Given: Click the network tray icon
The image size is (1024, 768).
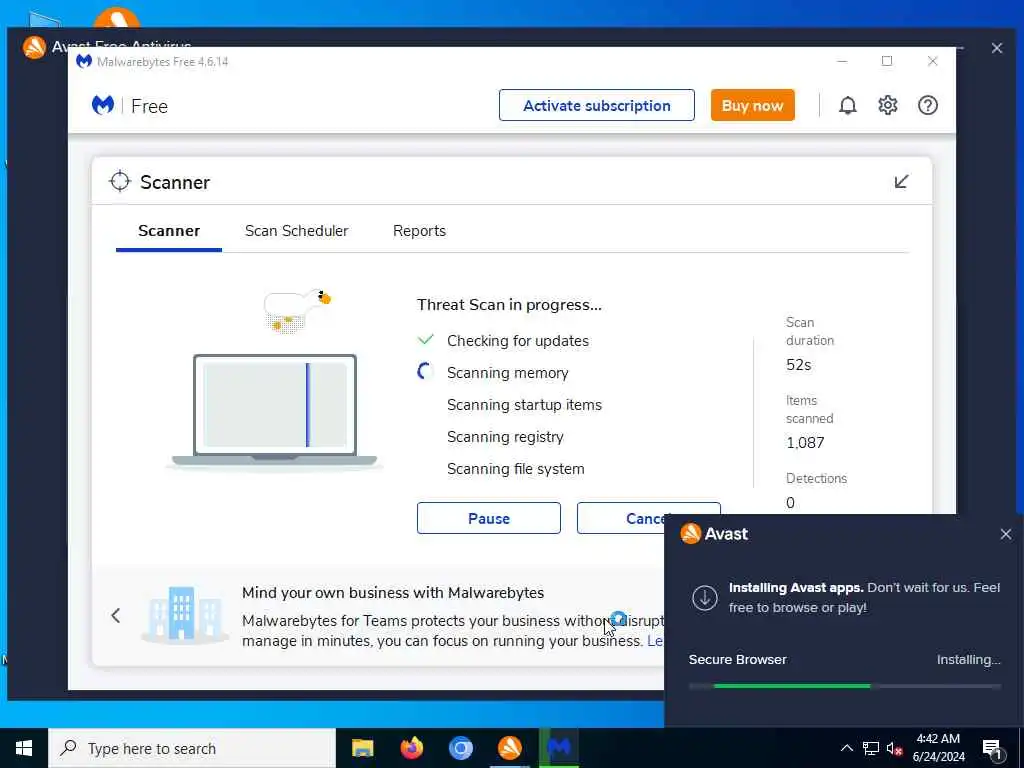Looking at the screenshot, I should coord(871,748).
